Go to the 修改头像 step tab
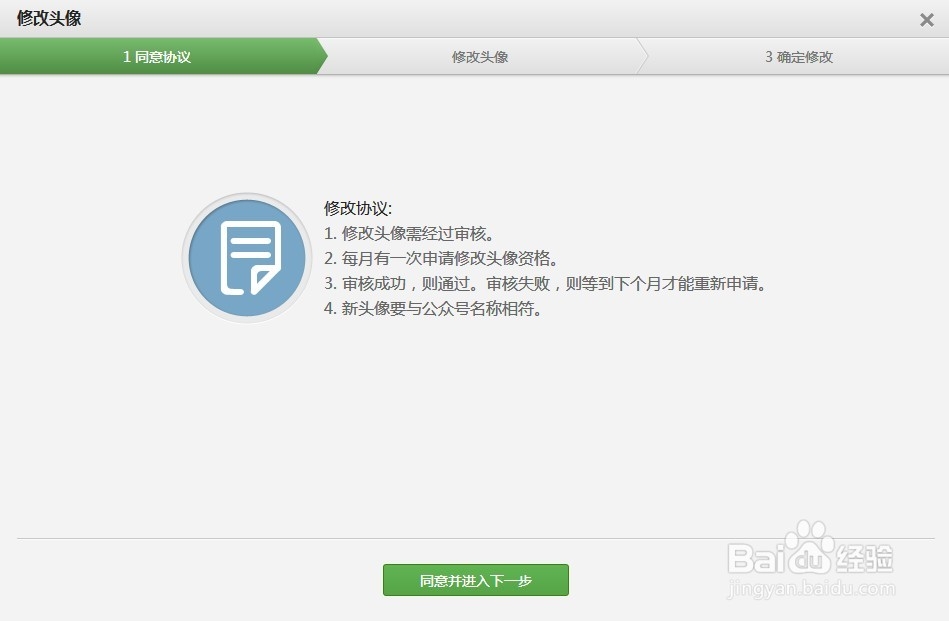949x621 pixels. [482, 56]
